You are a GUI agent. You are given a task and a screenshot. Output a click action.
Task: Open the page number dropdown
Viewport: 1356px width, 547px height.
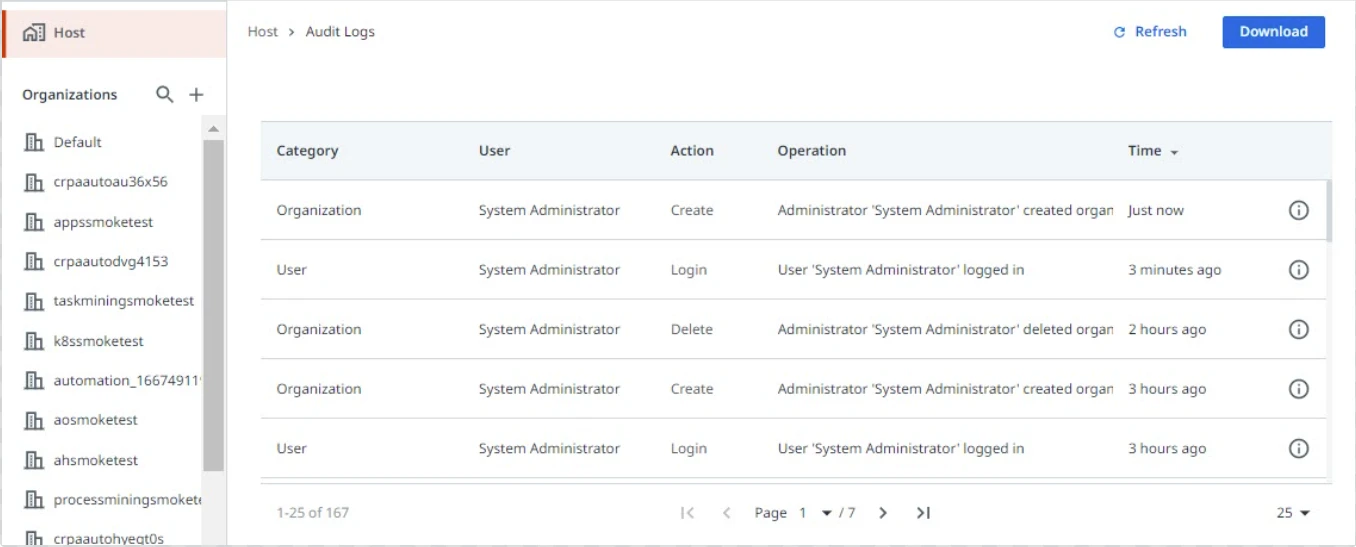[x=815, y=513]
